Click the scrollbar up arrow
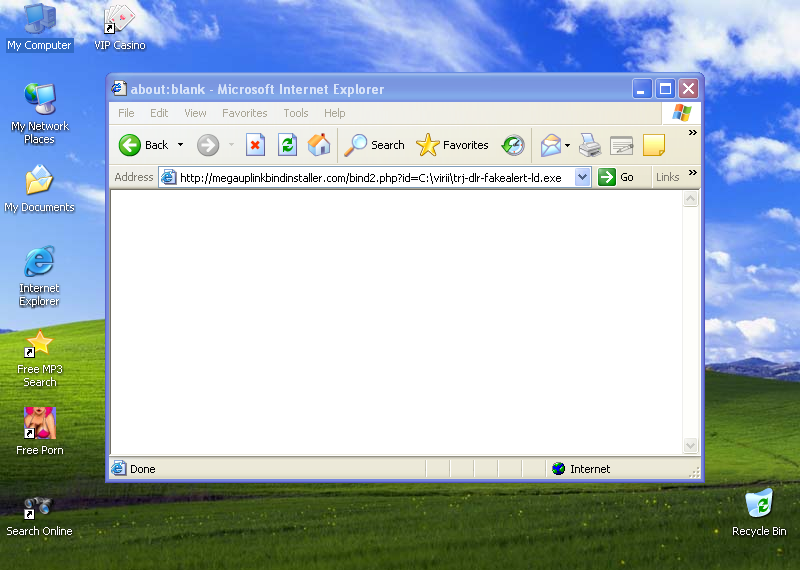 click(690, 199)
